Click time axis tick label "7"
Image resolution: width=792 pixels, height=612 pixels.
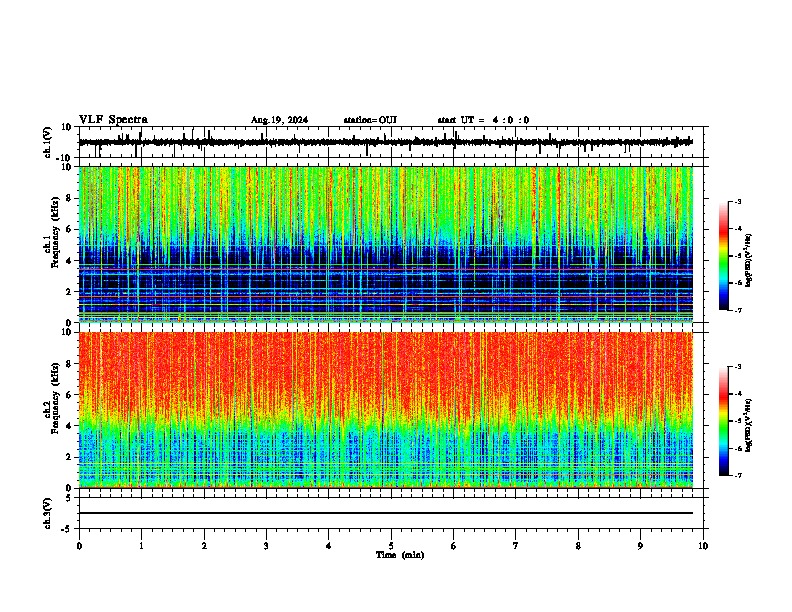516,546
